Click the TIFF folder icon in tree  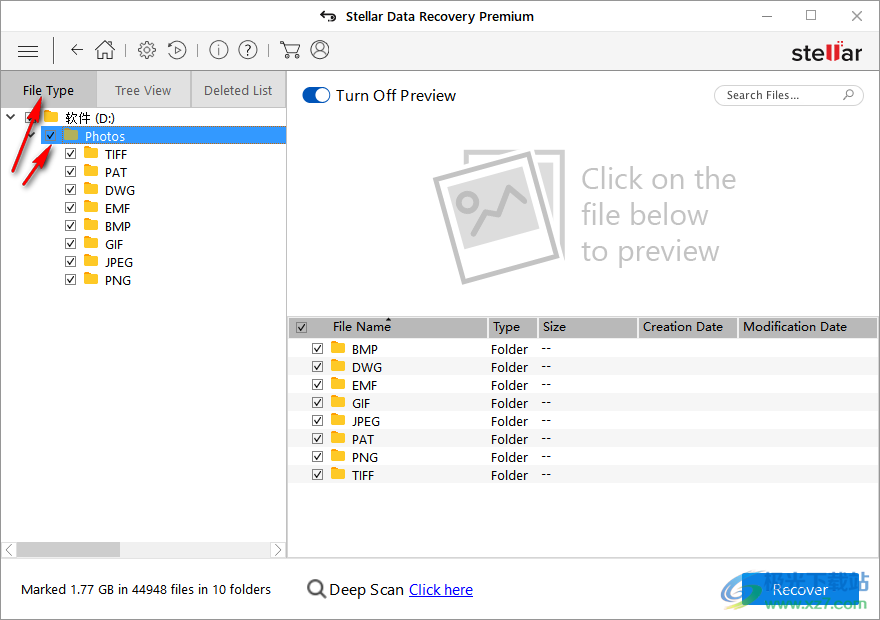[x=91, y=153]
